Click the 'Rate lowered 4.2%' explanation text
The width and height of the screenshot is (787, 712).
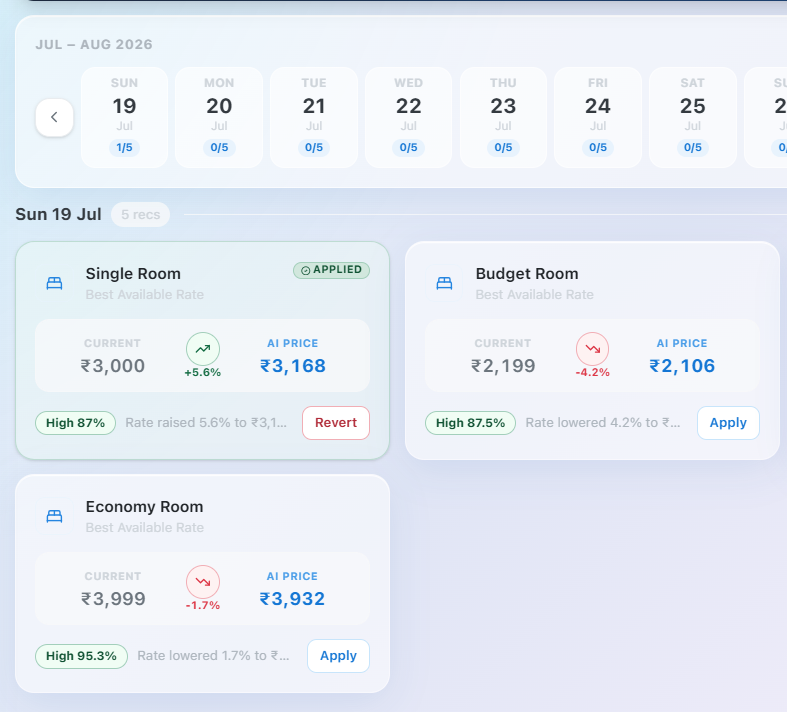(x=603, y=423)
